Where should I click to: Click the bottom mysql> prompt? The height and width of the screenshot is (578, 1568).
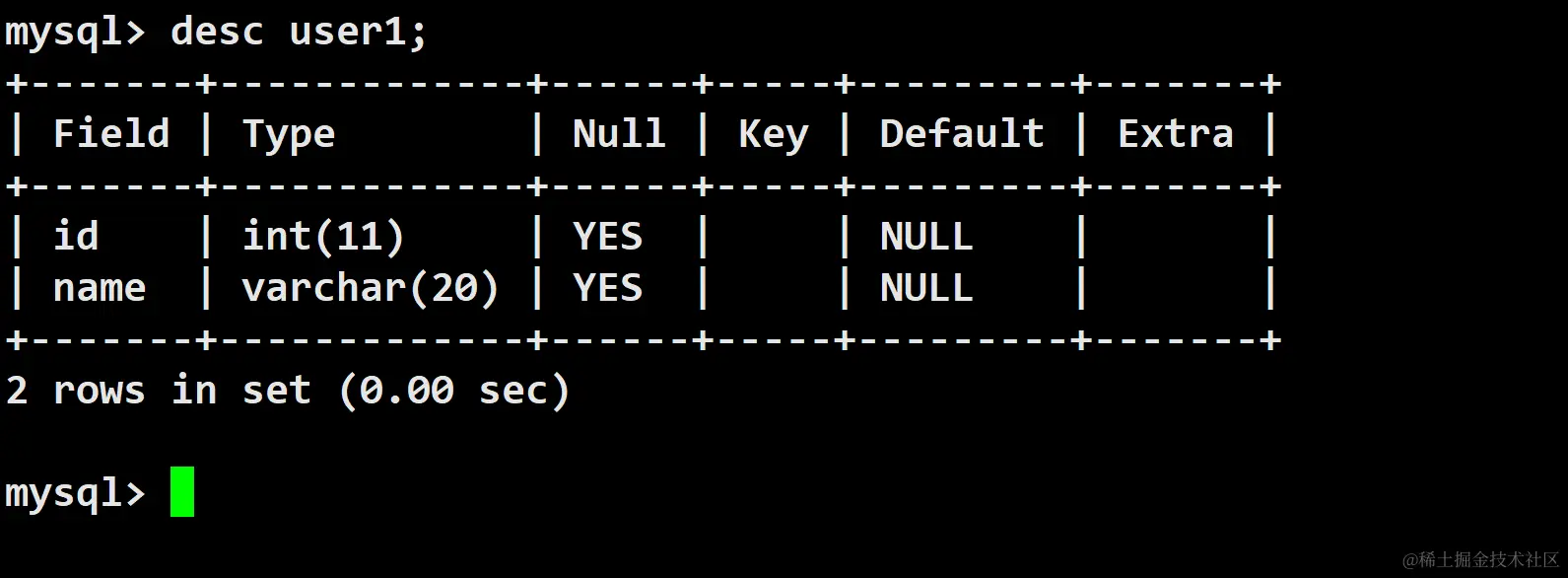(75, 491)
